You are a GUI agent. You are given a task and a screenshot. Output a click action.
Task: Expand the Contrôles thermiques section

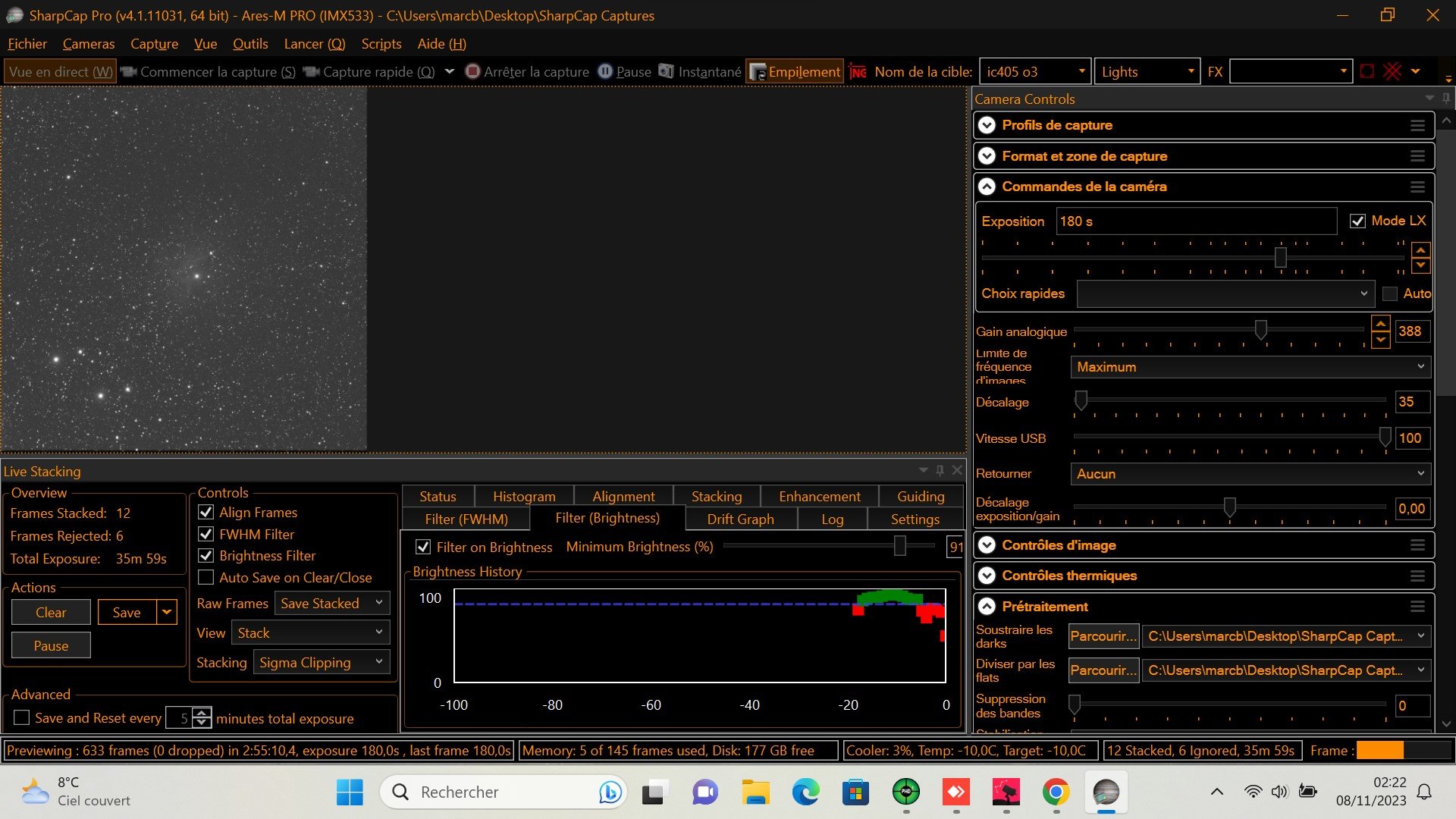pyautogui.click(x=987, y=576)
